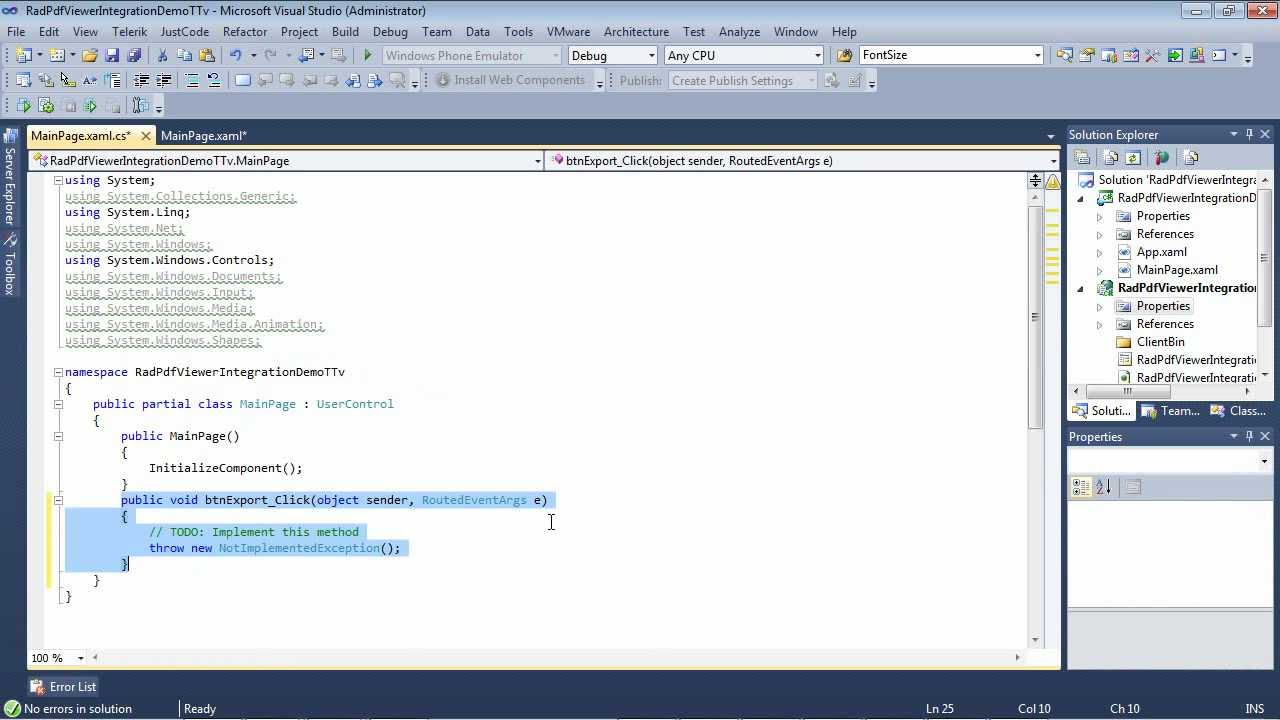Click the New Project toolbar icon
The width and height of the screenshot is (1280, 720).
click(x=23, y=55)
